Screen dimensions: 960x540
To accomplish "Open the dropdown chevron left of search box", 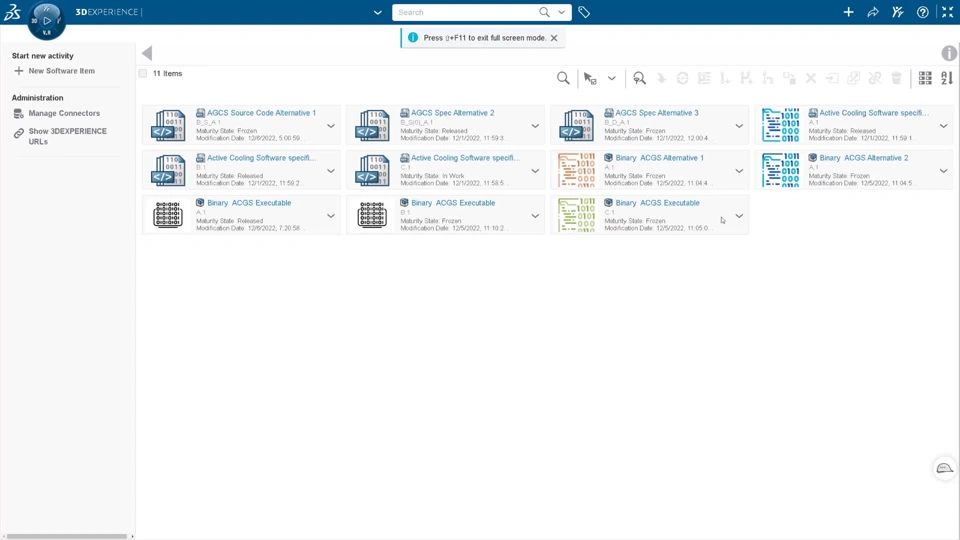I will coord(378,12).
